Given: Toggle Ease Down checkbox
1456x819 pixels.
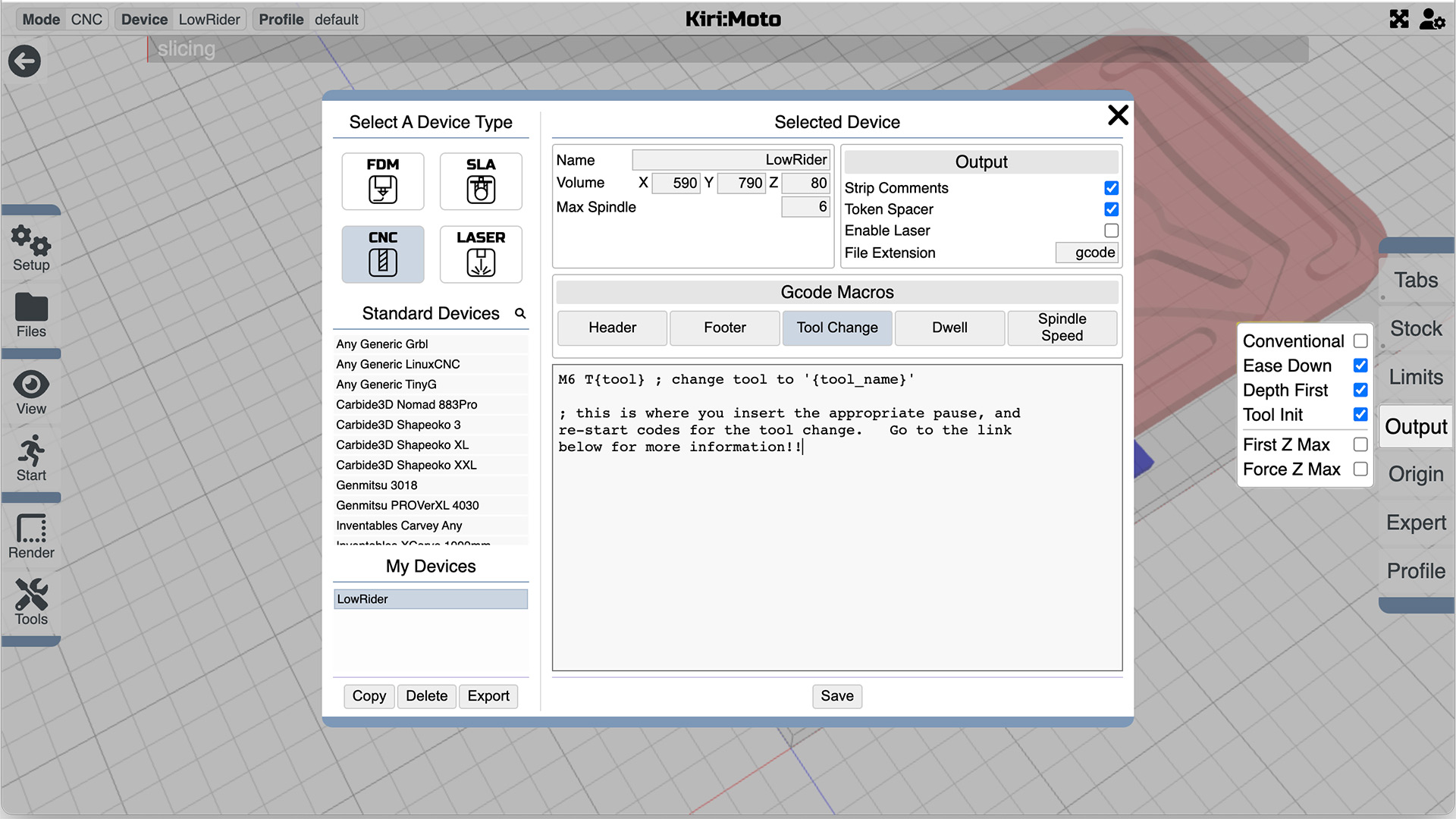Looking at the screenshot, I should click(x=1360, y=366).
